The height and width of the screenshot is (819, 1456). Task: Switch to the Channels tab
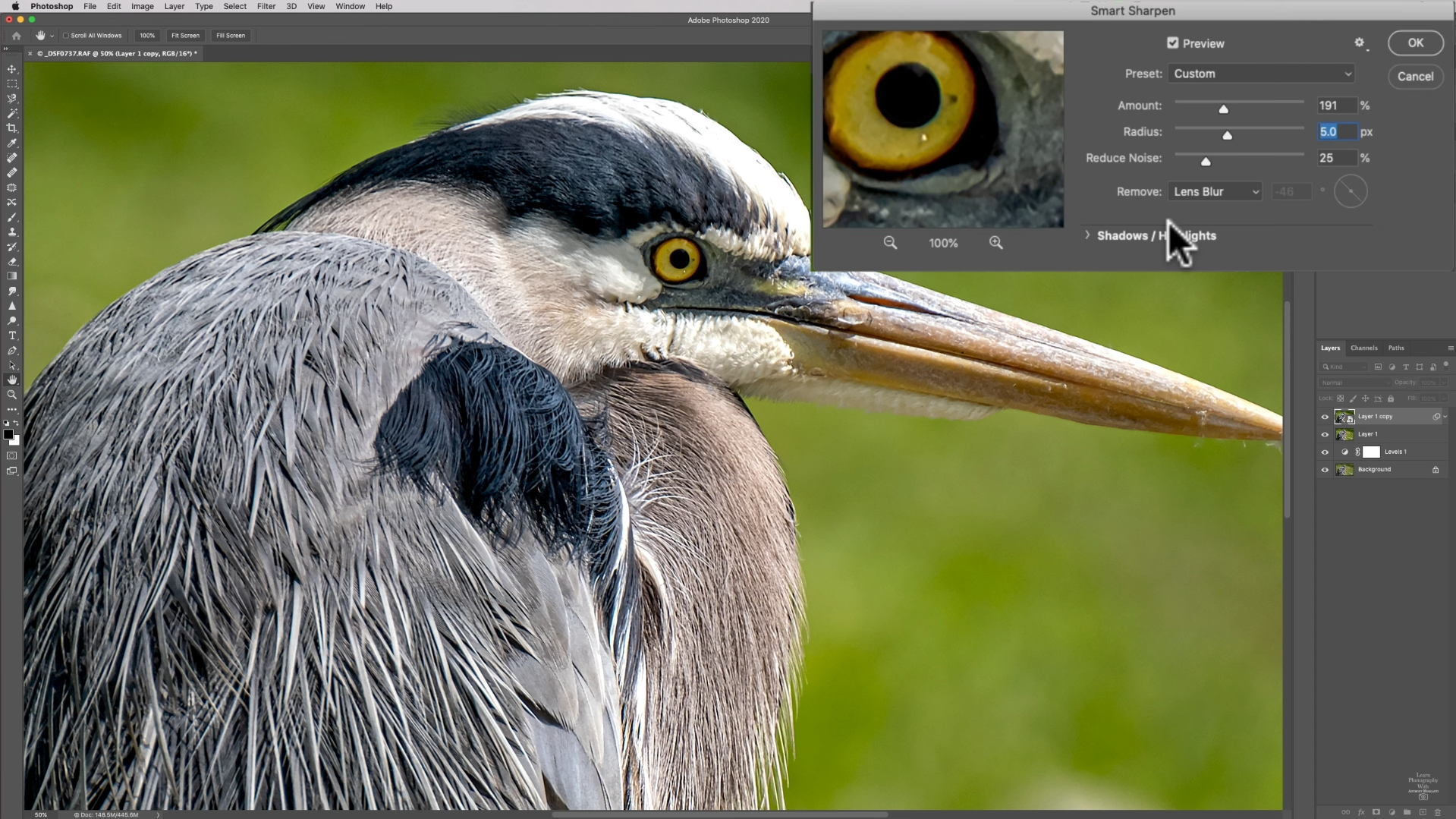(1363, 348)
